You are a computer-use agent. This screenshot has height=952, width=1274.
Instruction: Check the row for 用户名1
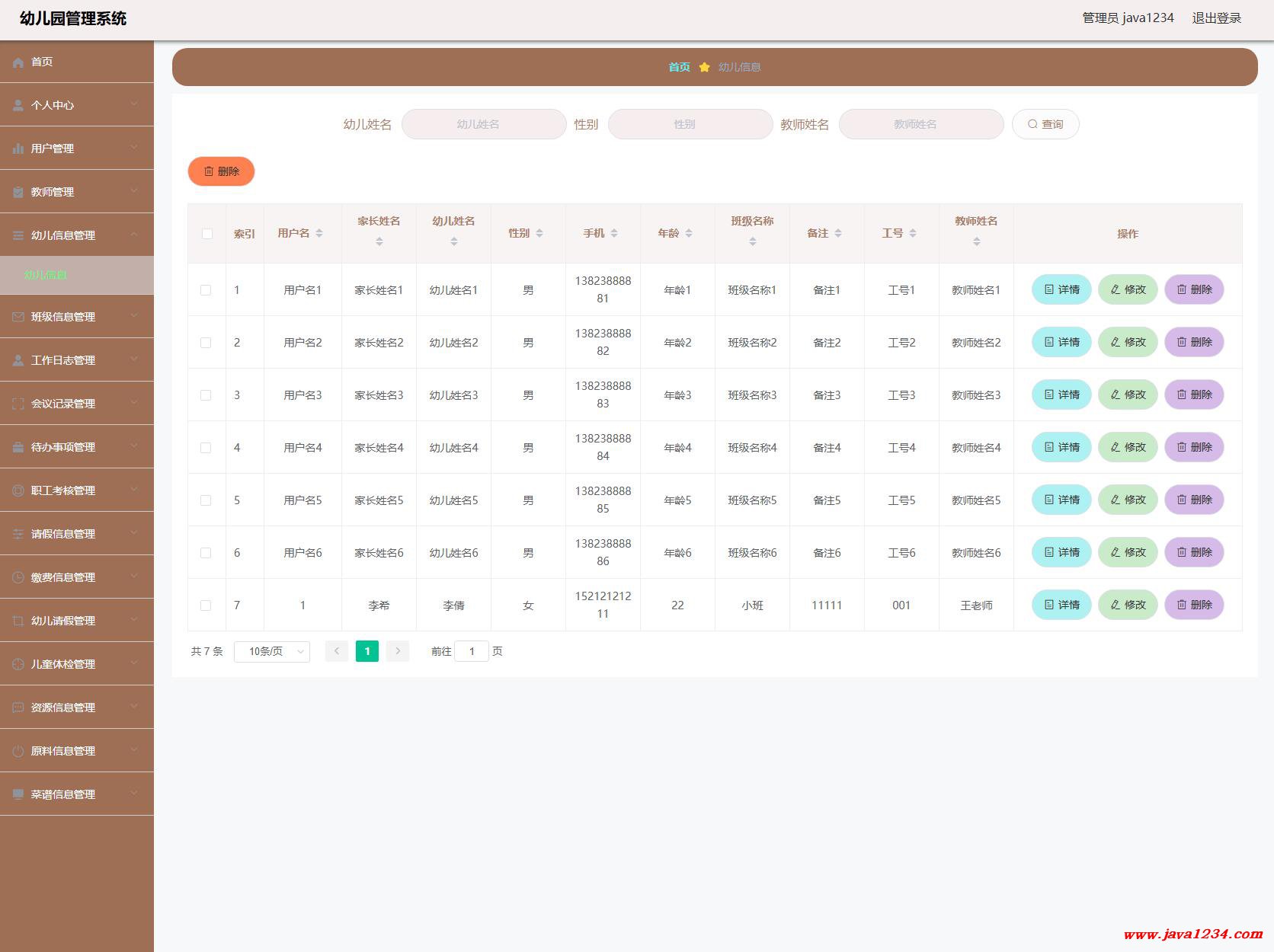click(x=206, y=290)
